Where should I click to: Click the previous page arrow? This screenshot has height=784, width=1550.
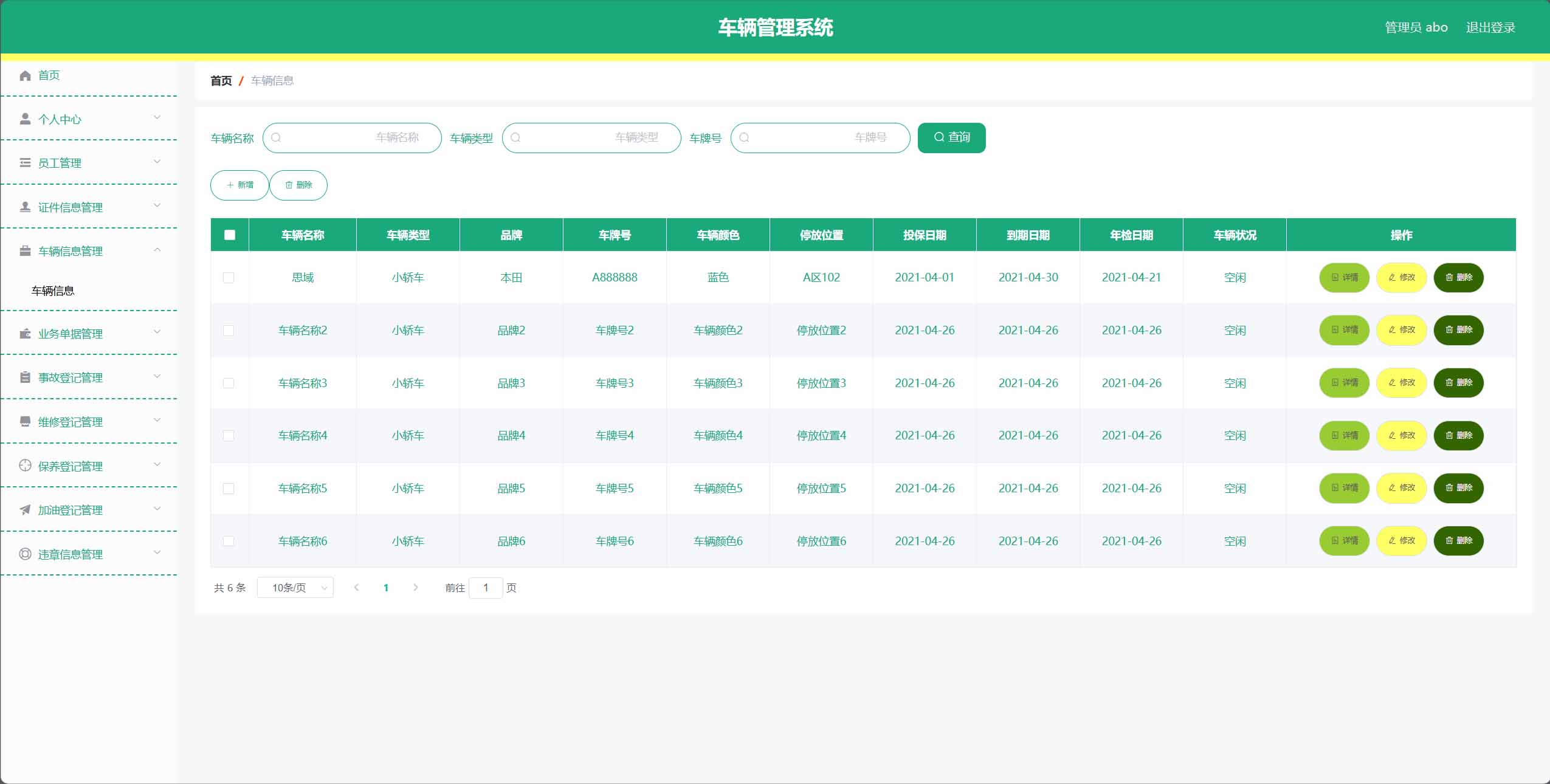[x=357, y=588]
